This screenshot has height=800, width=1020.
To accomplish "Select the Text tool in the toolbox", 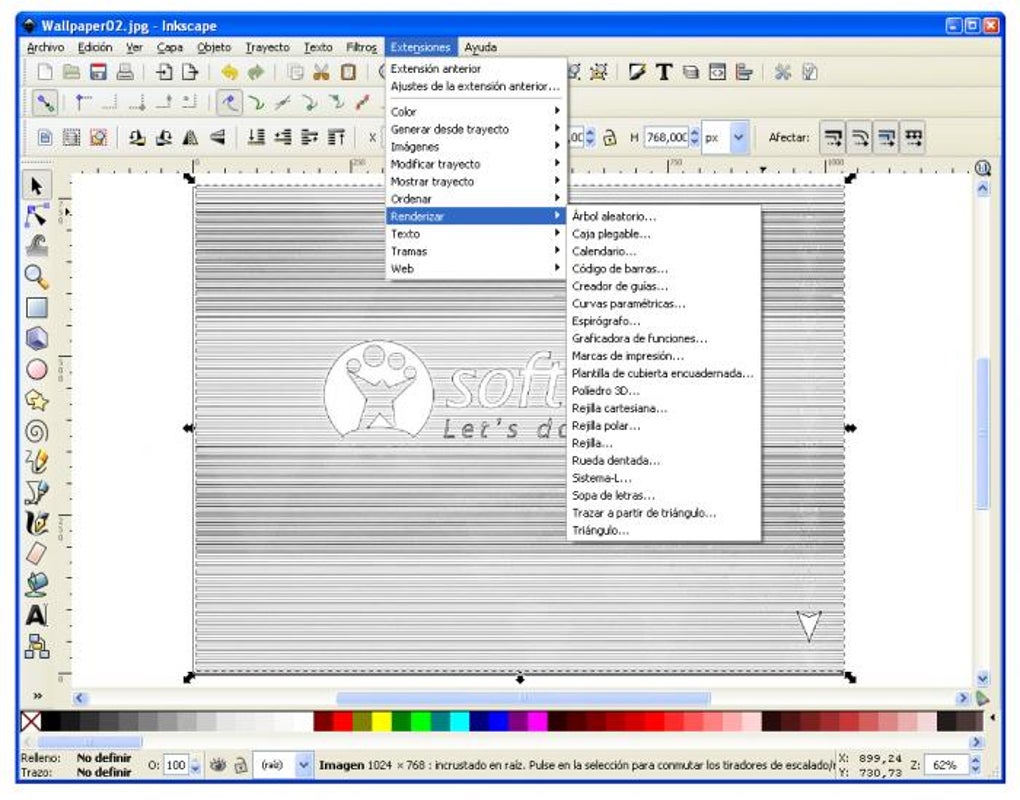I will pyautogui.click(x=36, y=615).
